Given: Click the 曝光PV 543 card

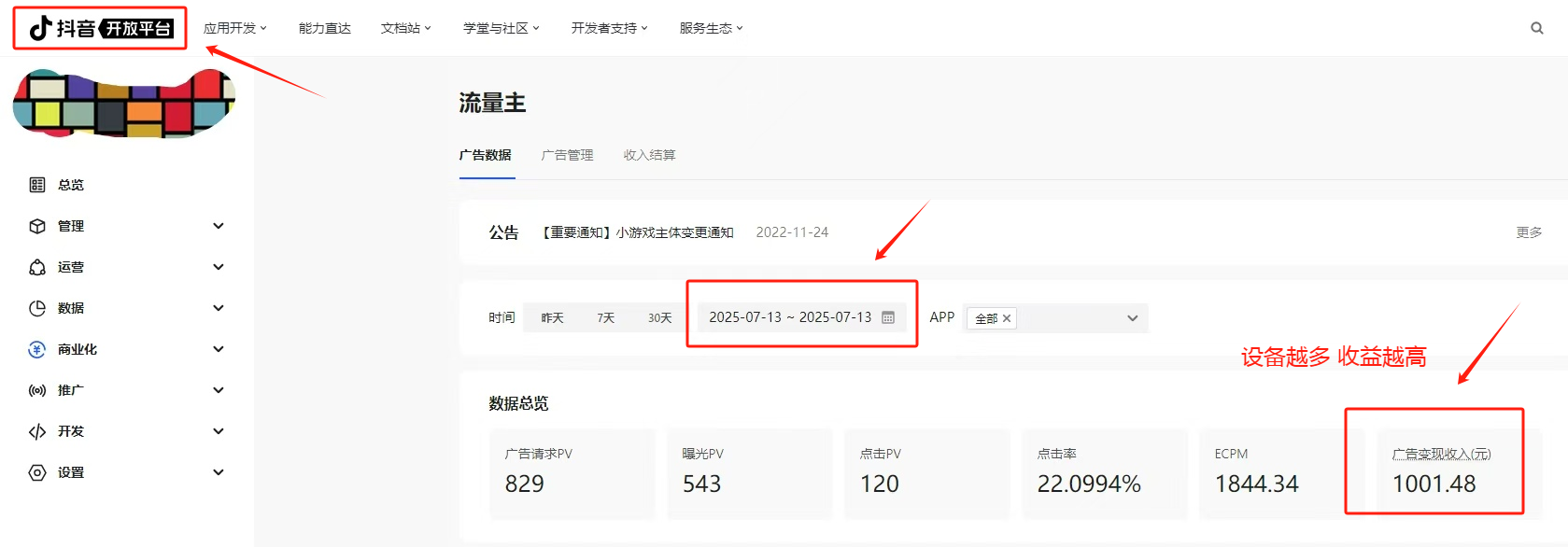Looking at the screenshot, I should tap(750, 474).
